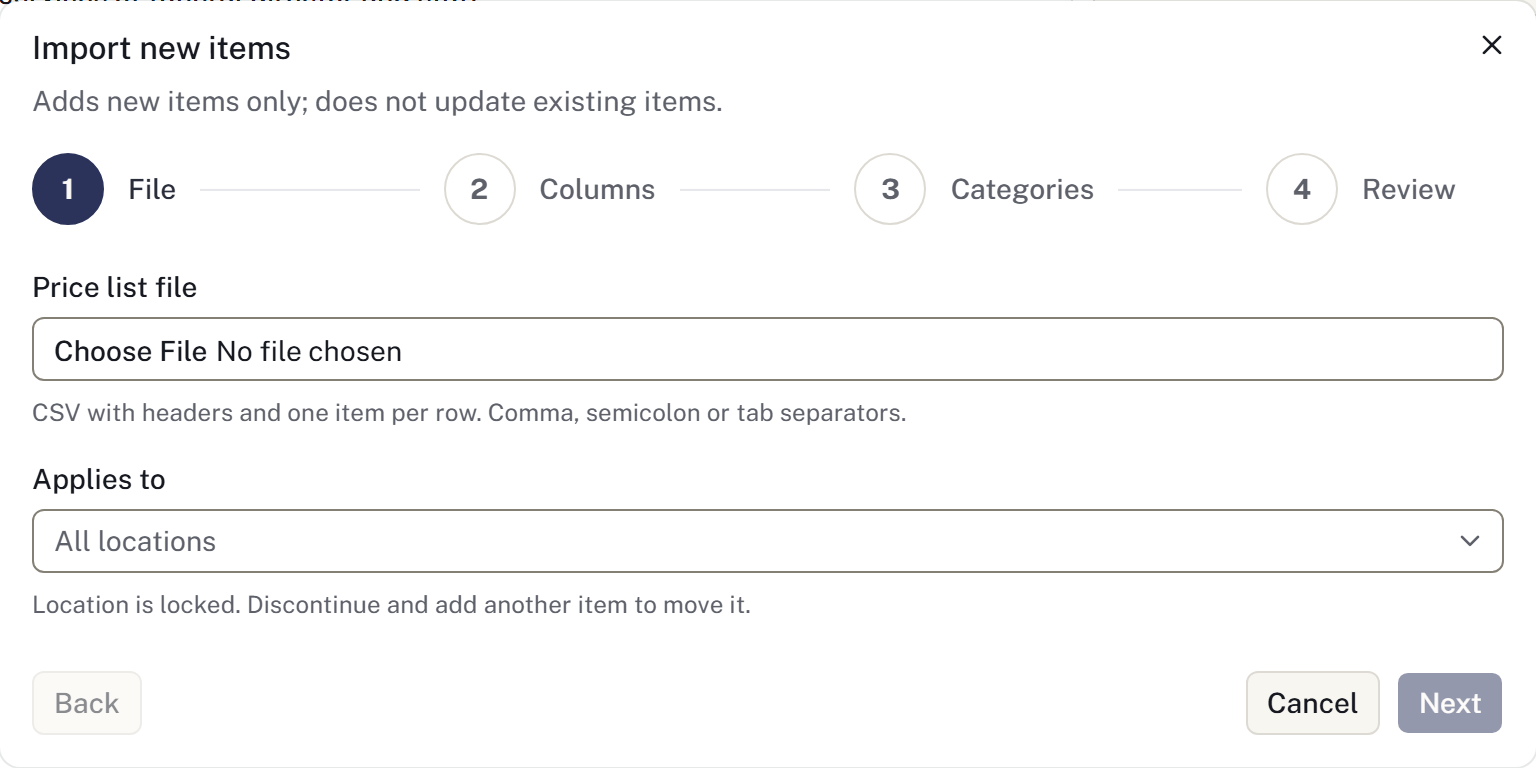The image size is (1536, 768).
Task: Click the Back button
Action: coord(87,703)
